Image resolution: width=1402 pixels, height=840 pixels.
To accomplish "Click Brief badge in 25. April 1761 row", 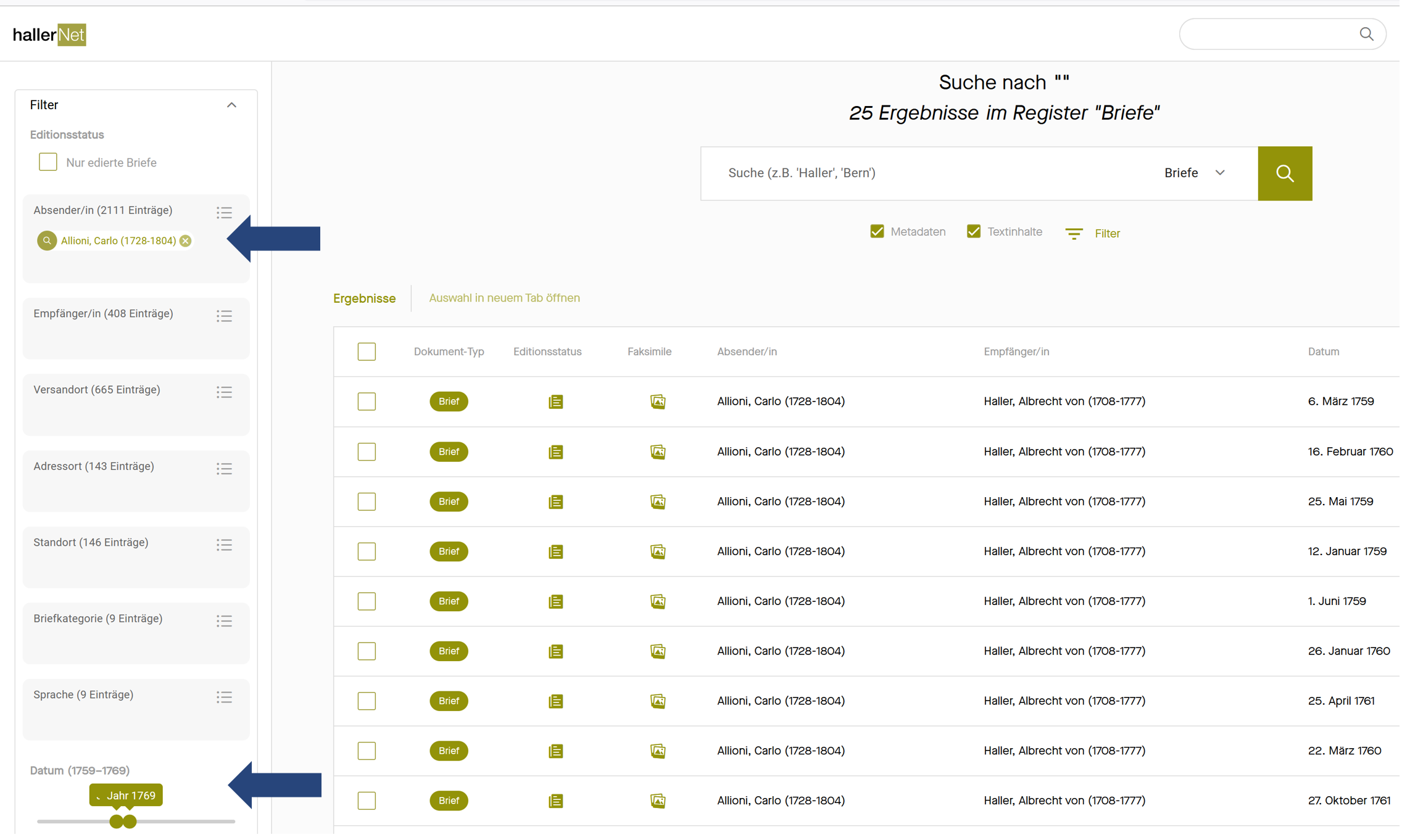I will [449, 702].
